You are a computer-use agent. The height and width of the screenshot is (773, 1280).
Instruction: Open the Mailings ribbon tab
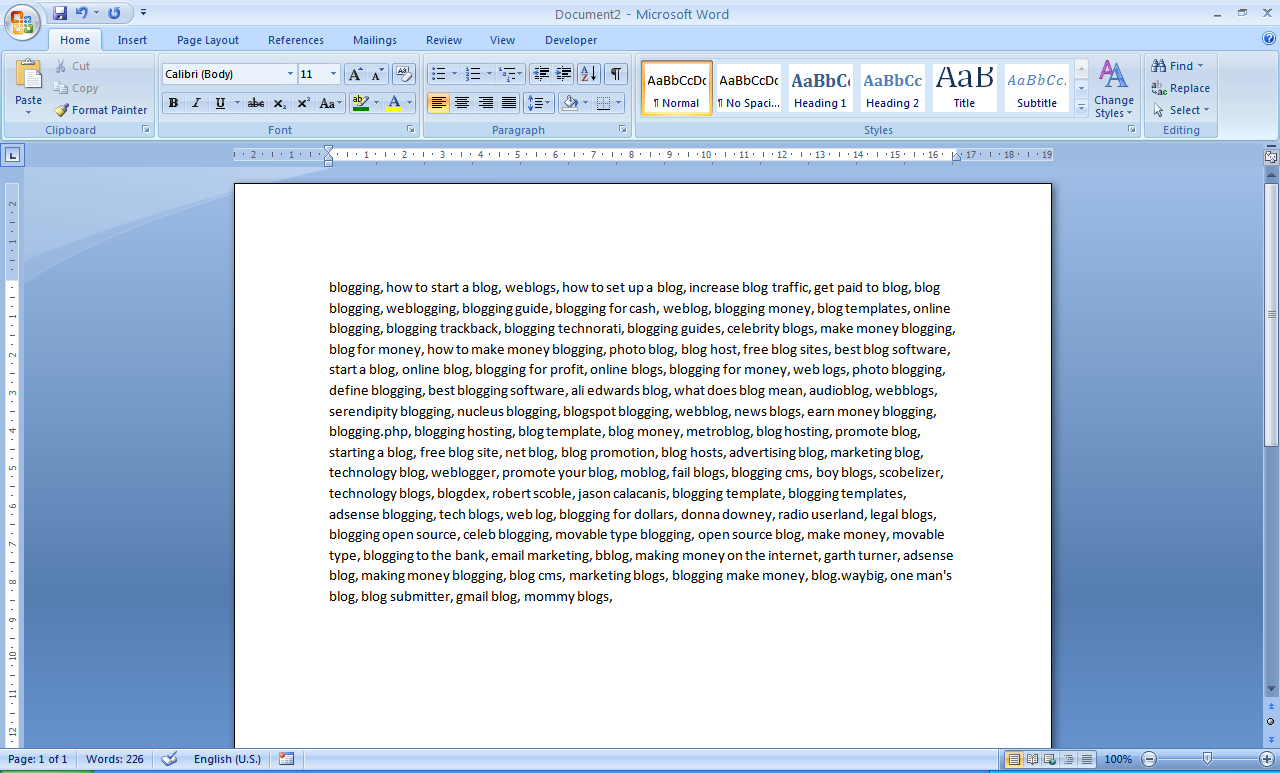point(374,40)
